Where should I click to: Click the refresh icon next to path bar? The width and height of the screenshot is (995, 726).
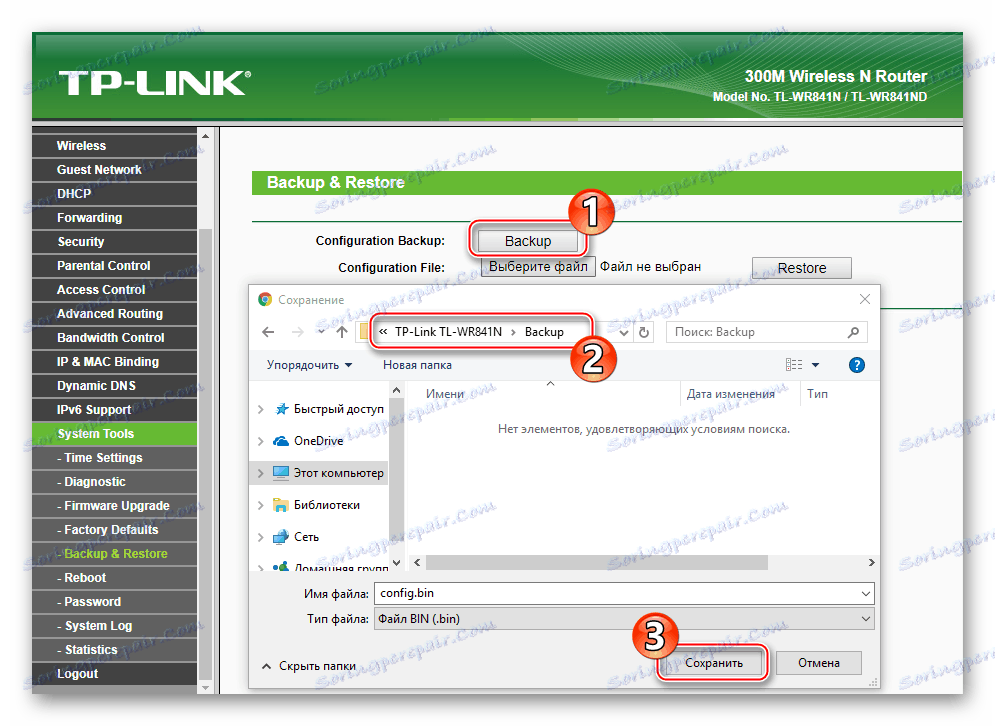pos(643,332)
